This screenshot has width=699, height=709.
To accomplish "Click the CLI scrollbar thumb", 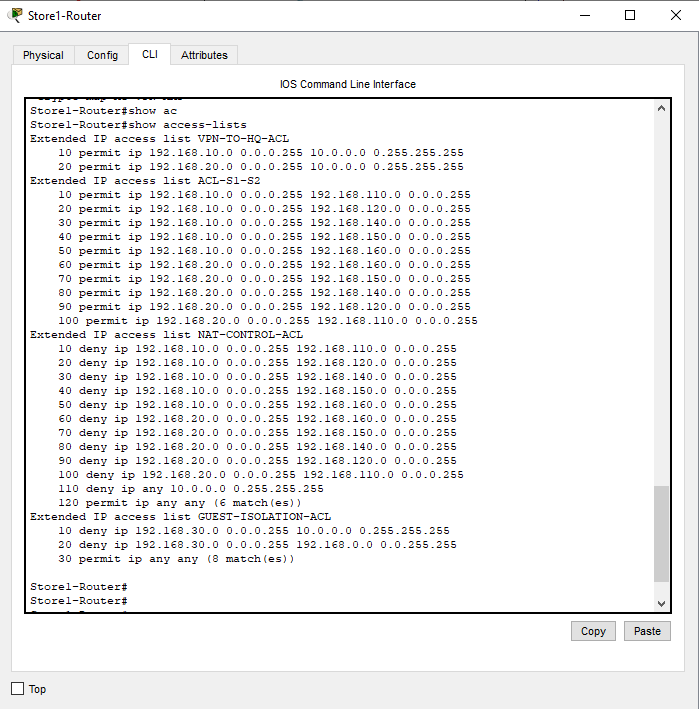I will 660,532.
